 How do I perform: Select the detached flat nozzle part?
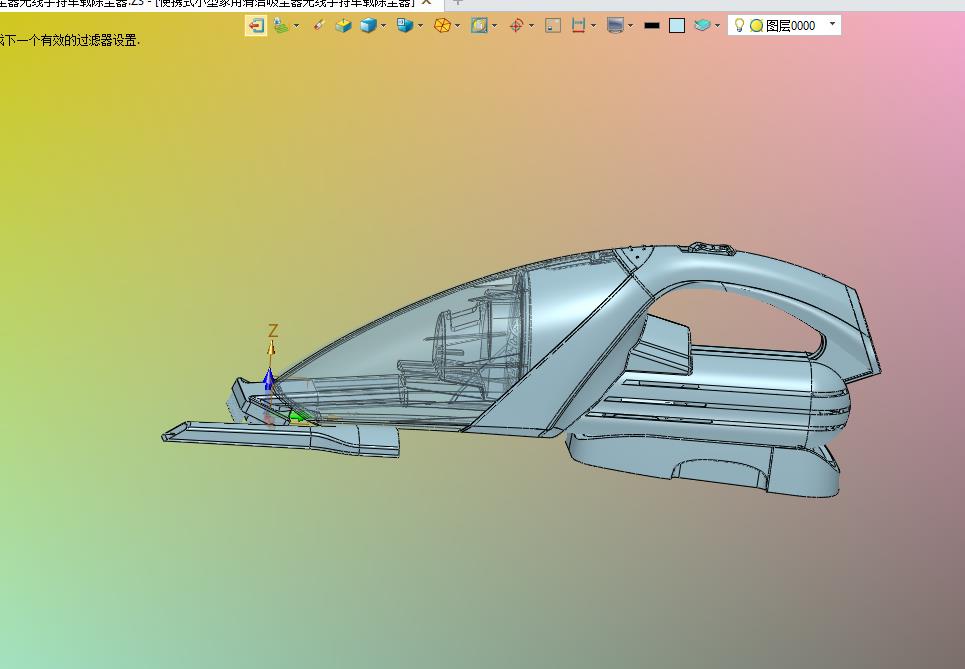(280, 438)
